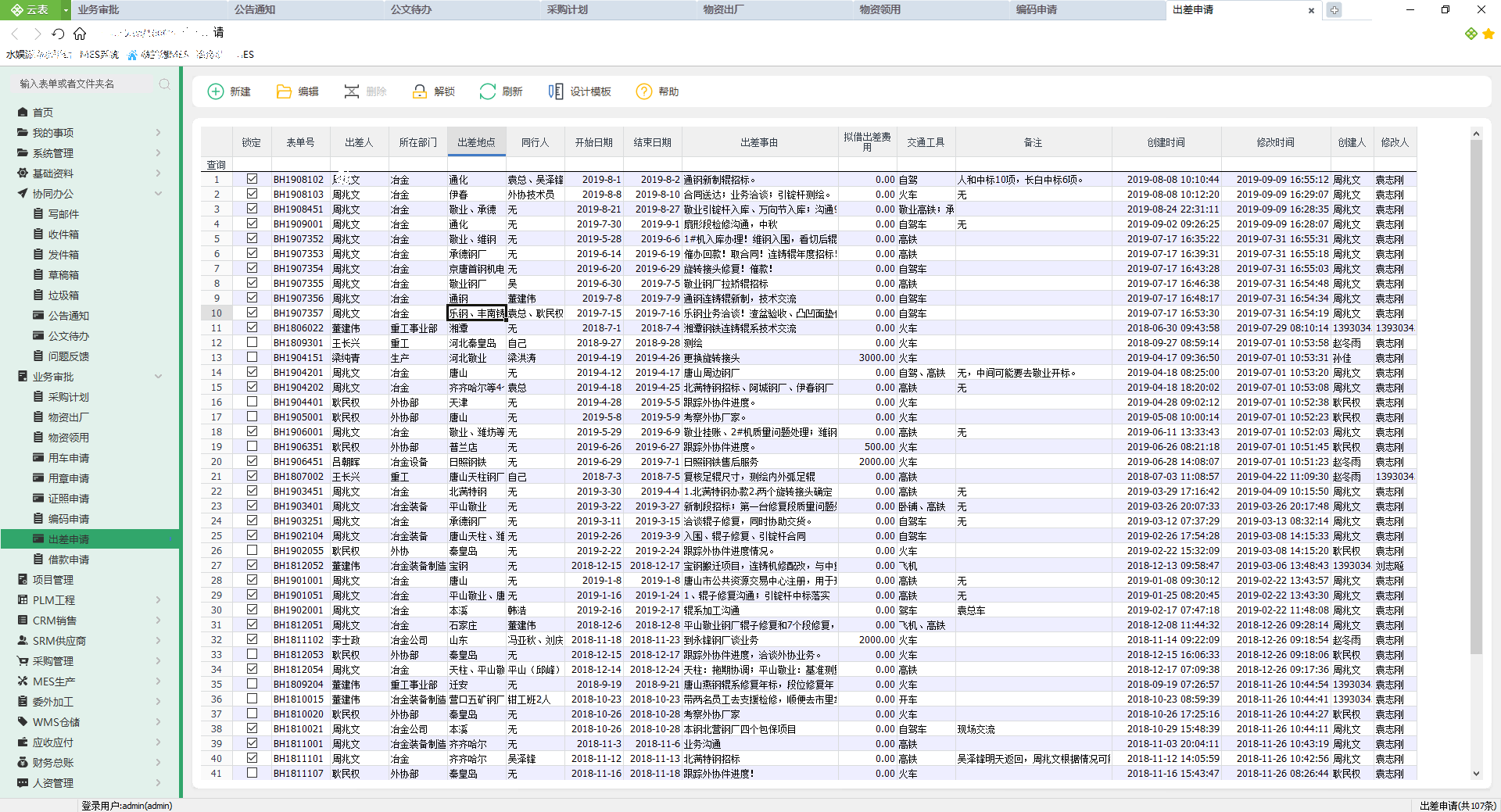1501x812 pixels.
Task: Expand WMS仓储 in sidebar
Action: tap(158, 722)
